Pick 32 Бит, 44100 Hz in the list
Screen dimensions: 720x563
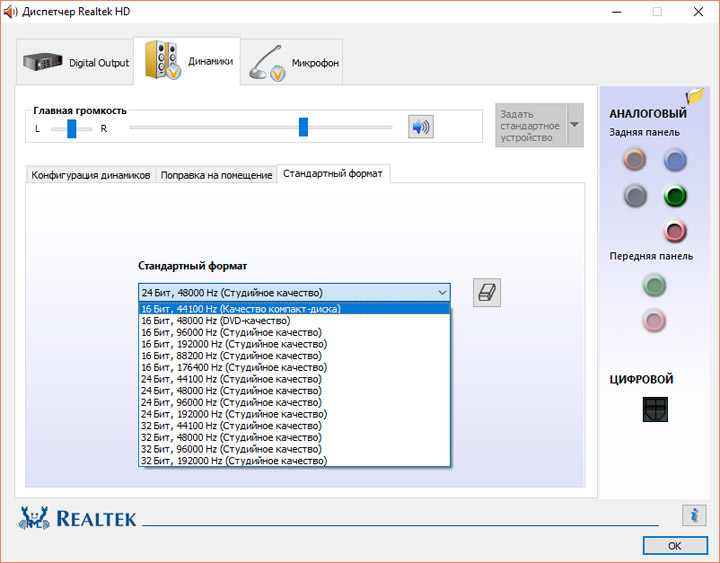coord(294,426)
